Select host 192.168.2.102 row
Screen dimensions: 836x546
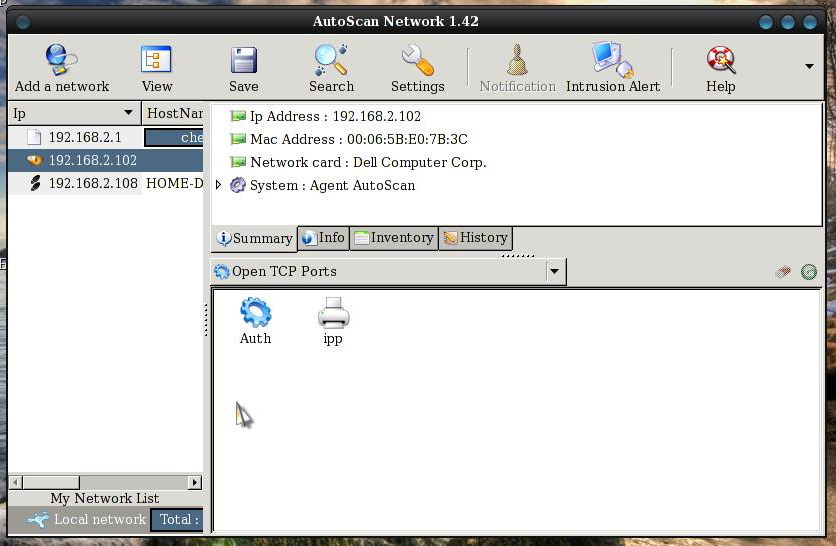(106, 160)
